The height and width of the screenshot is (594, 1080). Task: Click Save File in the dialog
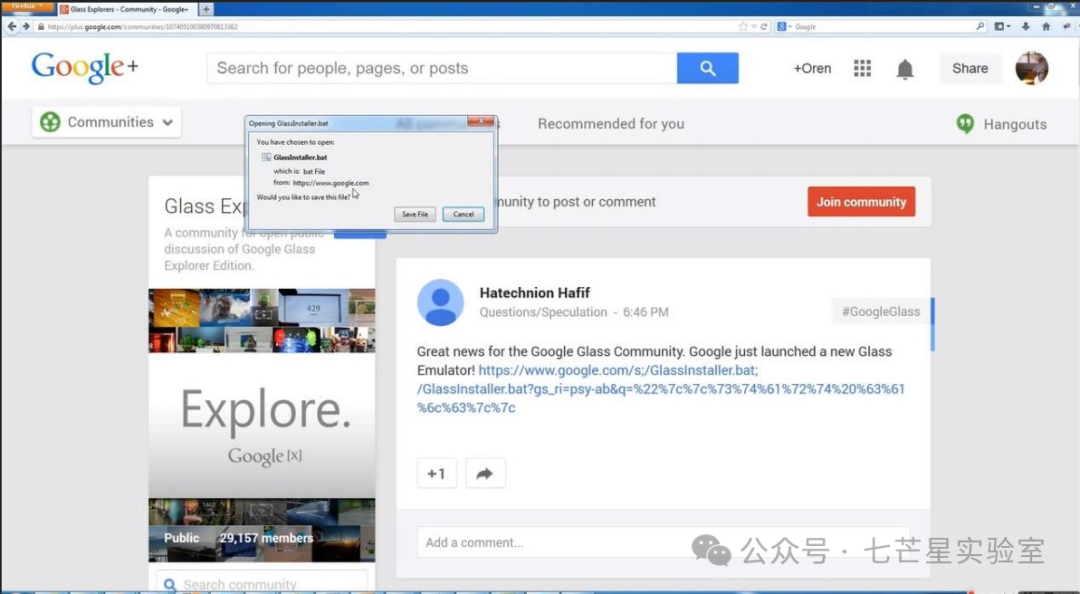pyautogui.click(x=415, y=214)
